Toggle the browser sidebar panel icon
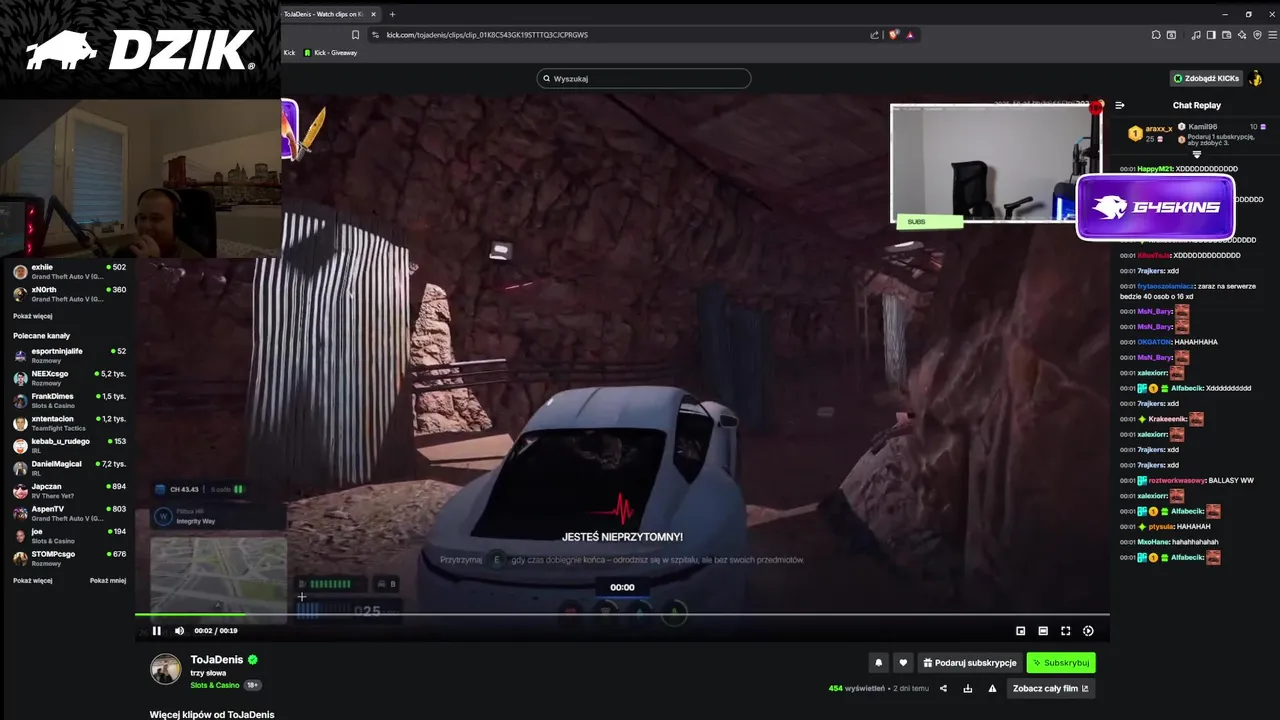 [1210, 34]
